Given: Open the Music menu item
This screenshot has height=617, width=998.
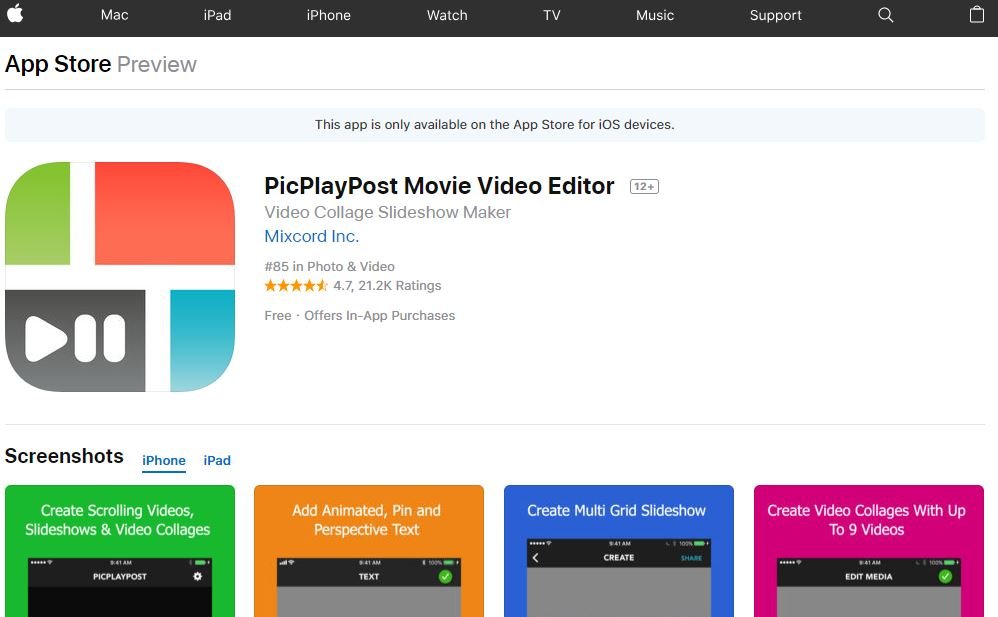Looking at the screenshot, I should coord(654,15).
